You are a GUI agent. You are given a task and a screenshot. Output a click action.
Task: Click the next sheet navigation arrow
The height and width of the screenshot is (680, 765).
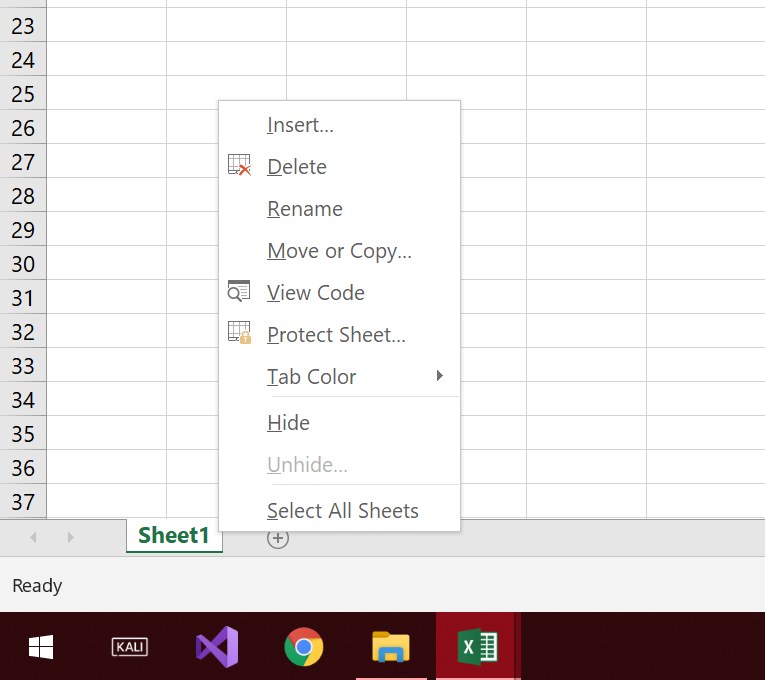click(x=71, y=538)
